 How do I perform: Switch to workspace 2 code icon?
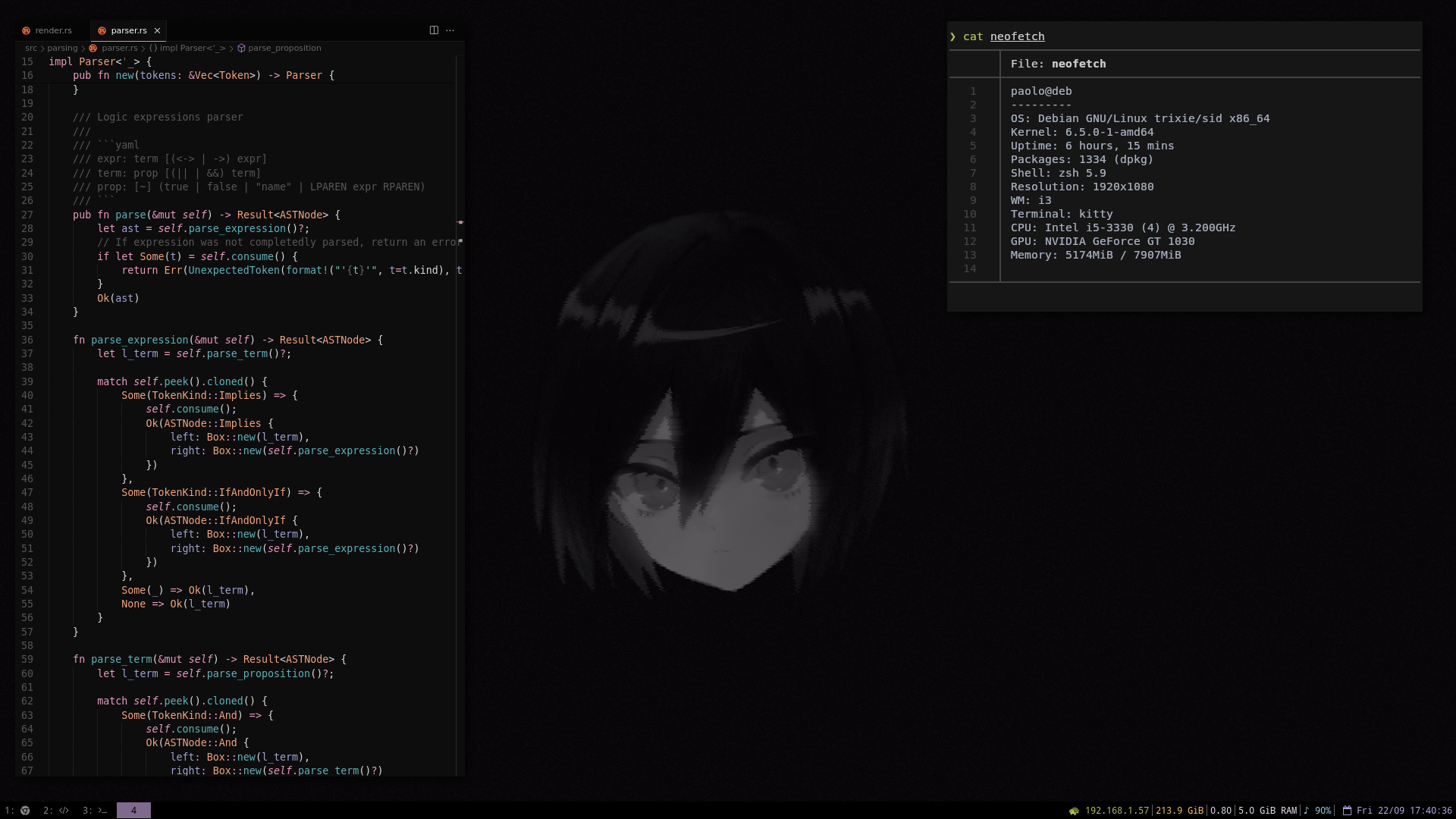(64, 811)
